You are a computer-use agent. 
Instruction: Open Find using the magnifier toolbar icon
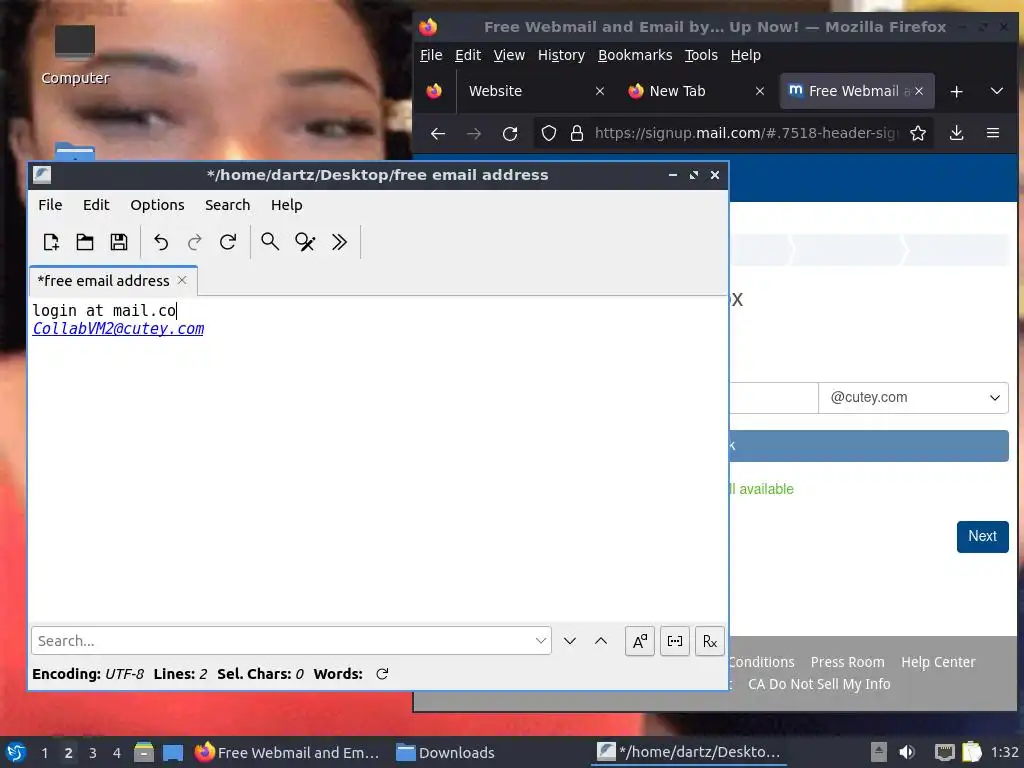[x=270, y=242]
